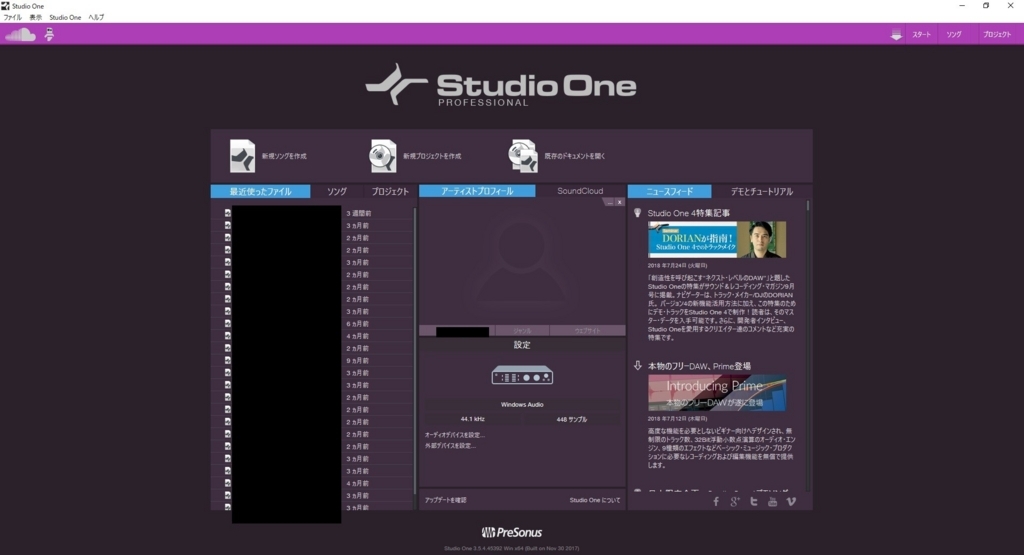Click the artist photo placeholder silhouette

[x=522, y=263]
